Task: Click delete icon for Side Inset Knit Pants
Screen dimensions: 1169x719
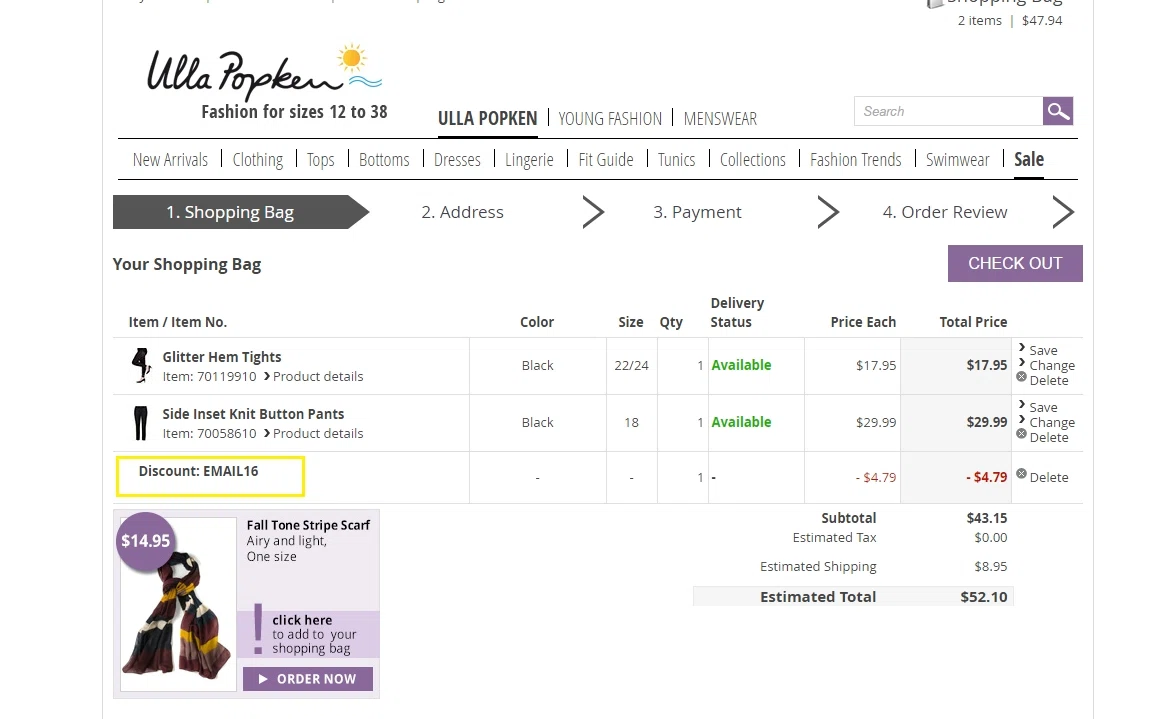Action: (x=1021, y=434)
